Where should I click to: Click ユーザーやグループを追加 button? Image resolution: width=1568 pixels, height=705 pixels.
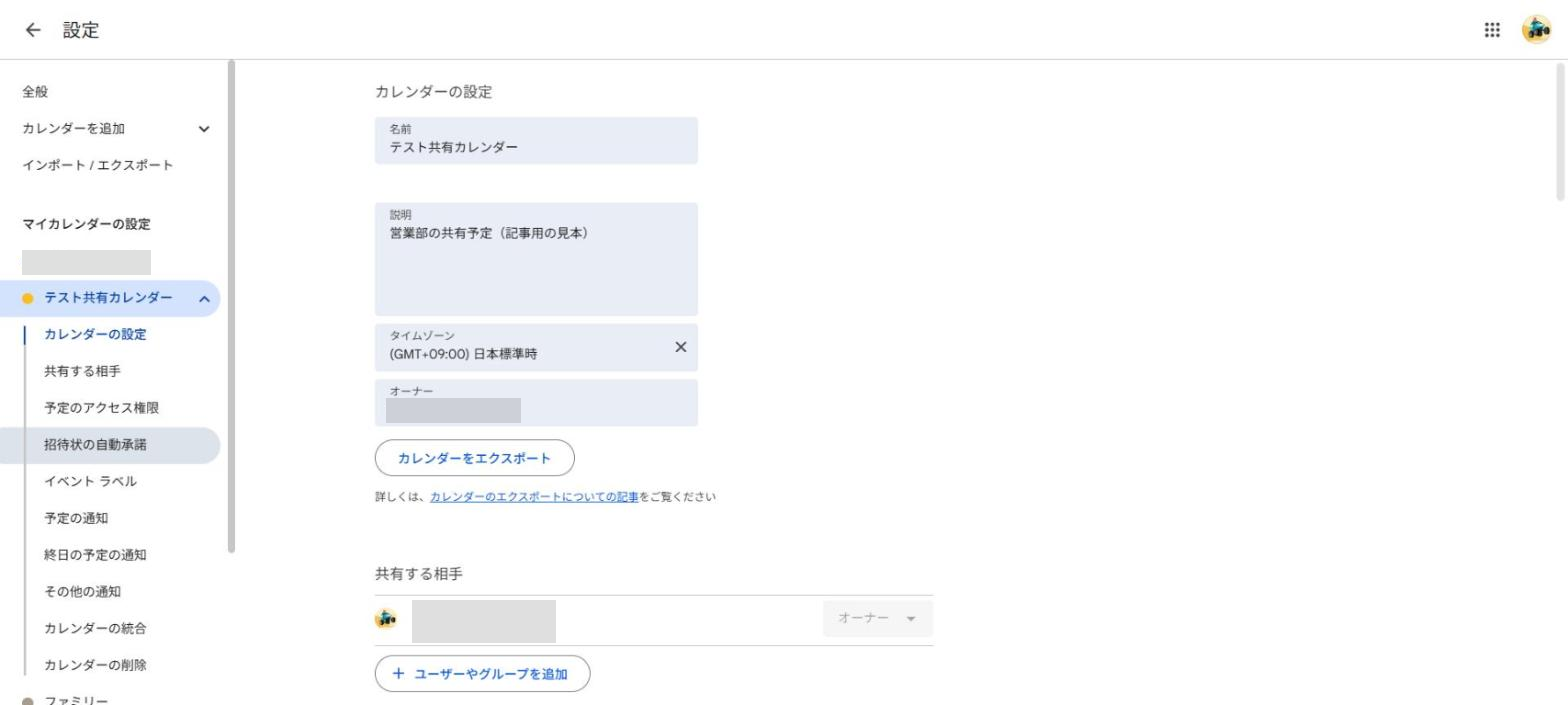pyautogui.click(x=482, y=673)
